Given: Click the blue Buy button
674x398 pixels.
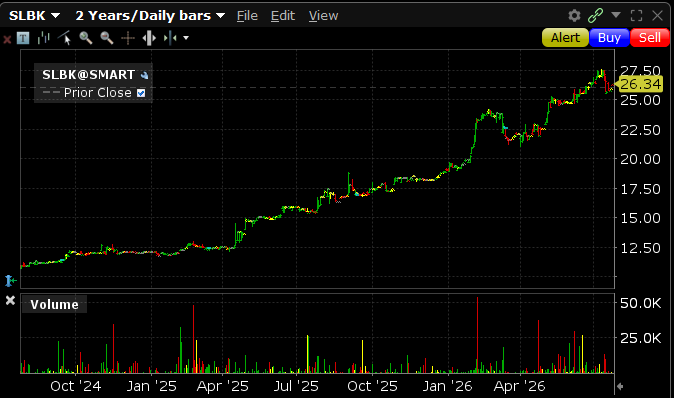Looking at the screenshot, I should pos(609,38).
